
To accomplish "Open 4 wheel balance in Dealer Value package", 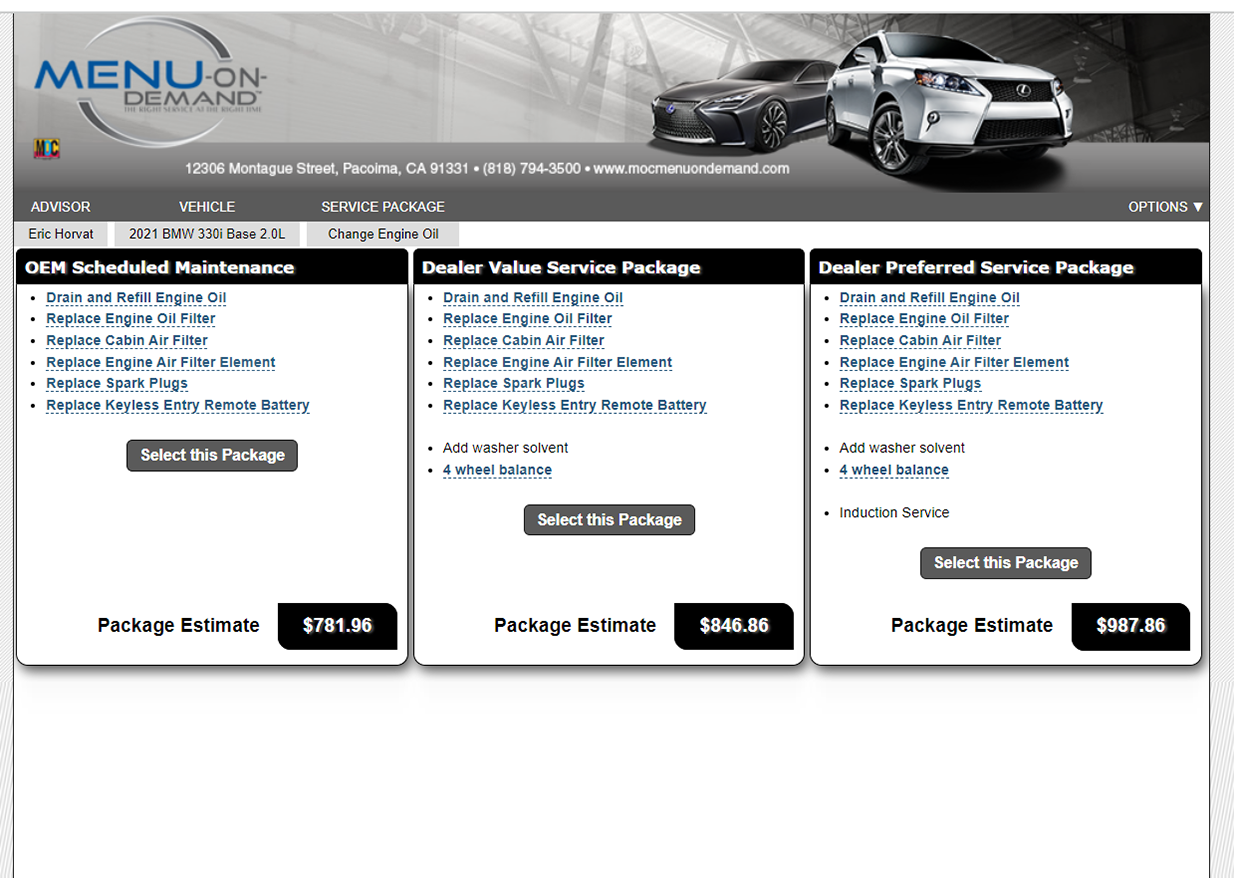I will tap(497, 470).
